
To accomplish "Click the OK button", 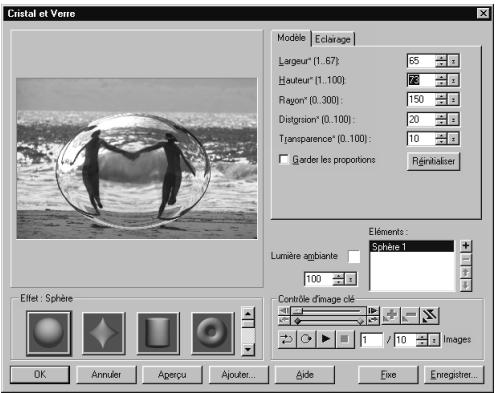I will (x=40, y=375).
